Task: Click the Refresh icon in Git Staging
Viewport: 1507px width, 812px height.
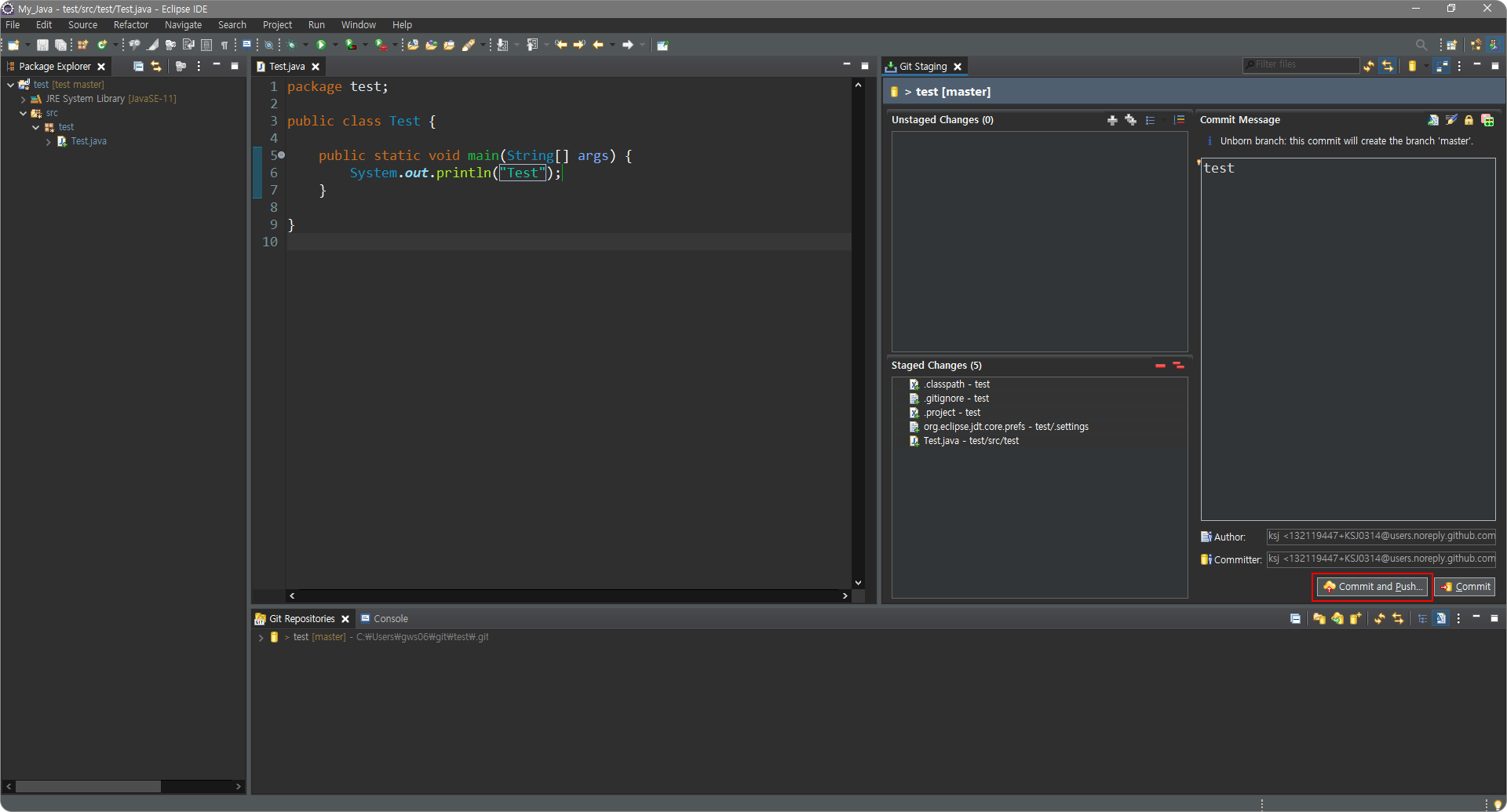Action: pos(1368,67)
